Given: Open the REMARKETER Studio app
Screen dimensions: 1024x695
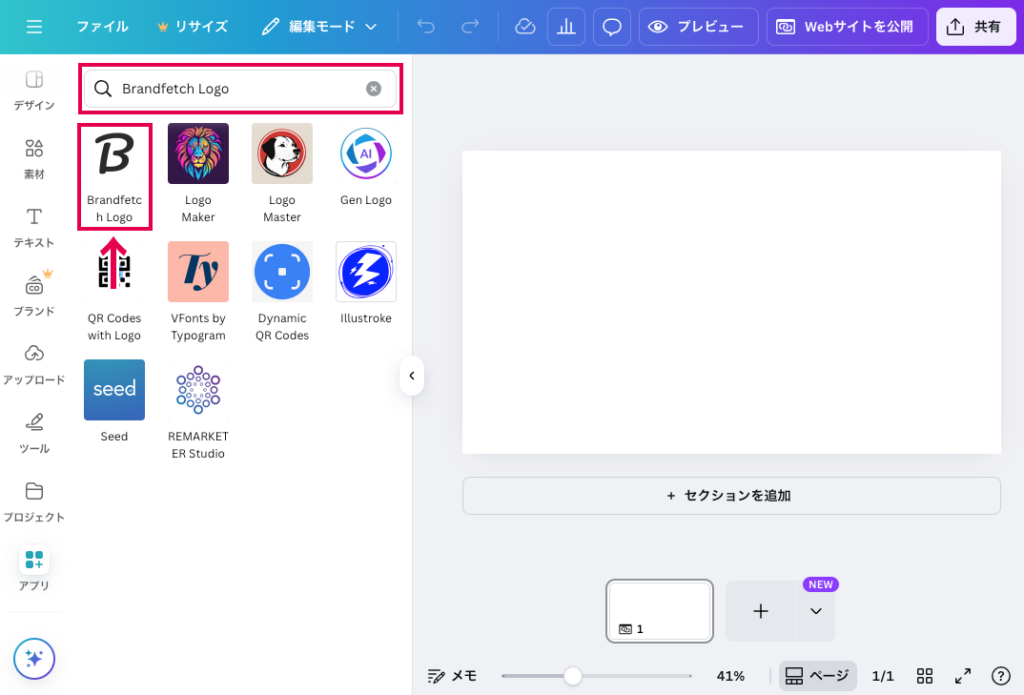Looking at the screenshot, I should (198, 410).
